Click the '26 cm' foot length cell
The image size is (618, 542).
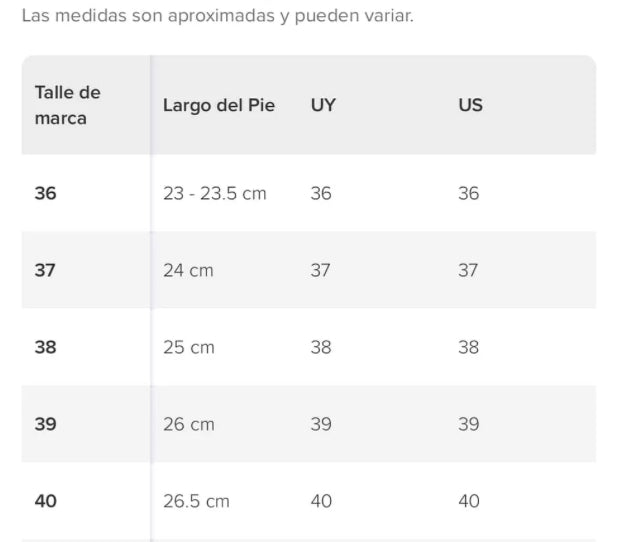click(x=188, y=424)
